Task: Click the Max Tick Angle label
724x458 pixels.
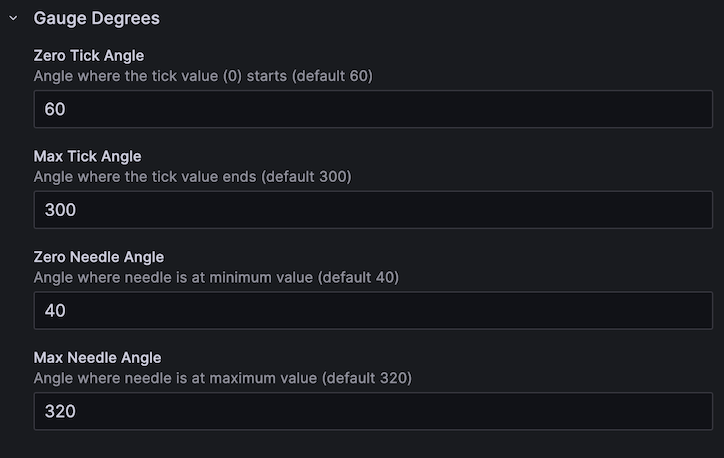Action: pos(87,156)
